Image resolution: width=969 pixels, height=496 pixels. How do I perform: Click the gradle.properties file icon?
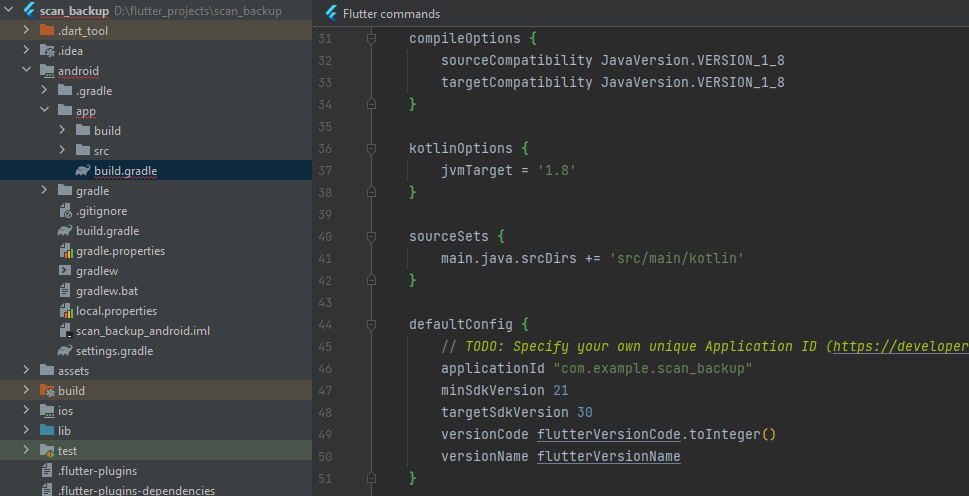(x=66, y=251)
